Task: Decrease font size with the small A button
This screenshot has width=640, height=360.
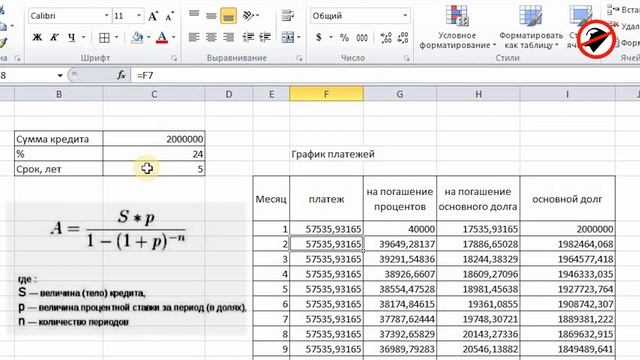Action: (169, 16)
